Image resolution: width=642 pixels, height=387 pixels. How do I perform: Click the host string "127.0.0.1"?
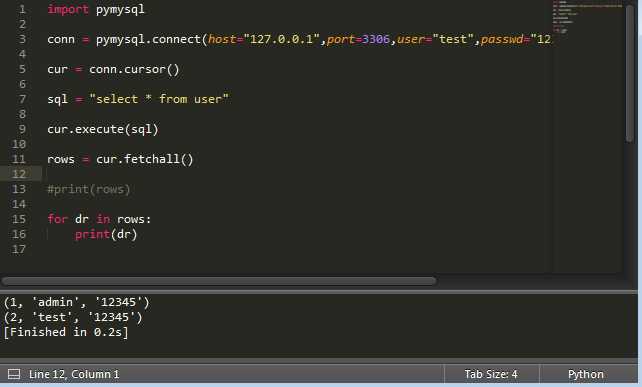point(281,39)
